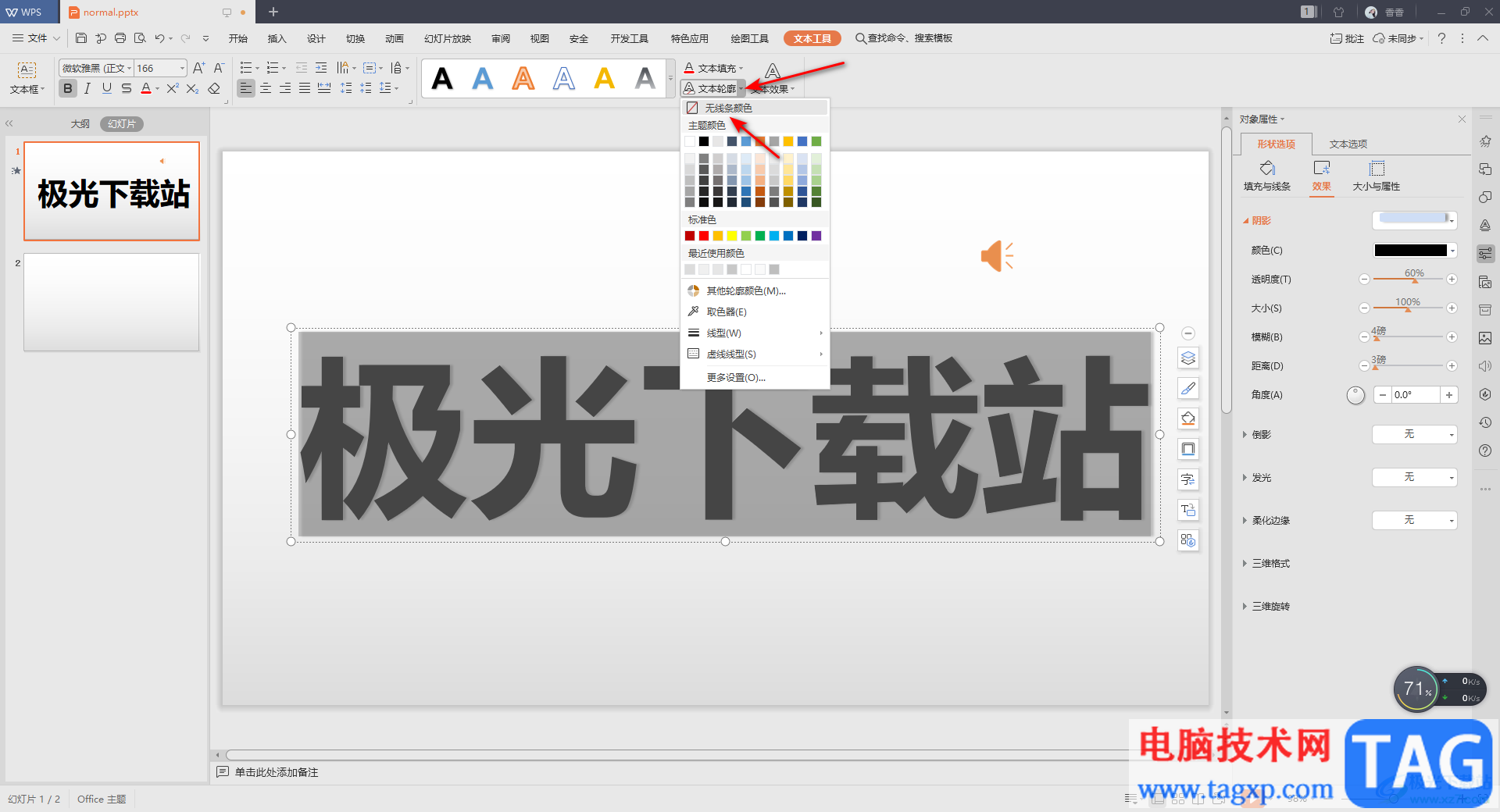
Task: Open the text box dropdown
Action: point(27,90)
